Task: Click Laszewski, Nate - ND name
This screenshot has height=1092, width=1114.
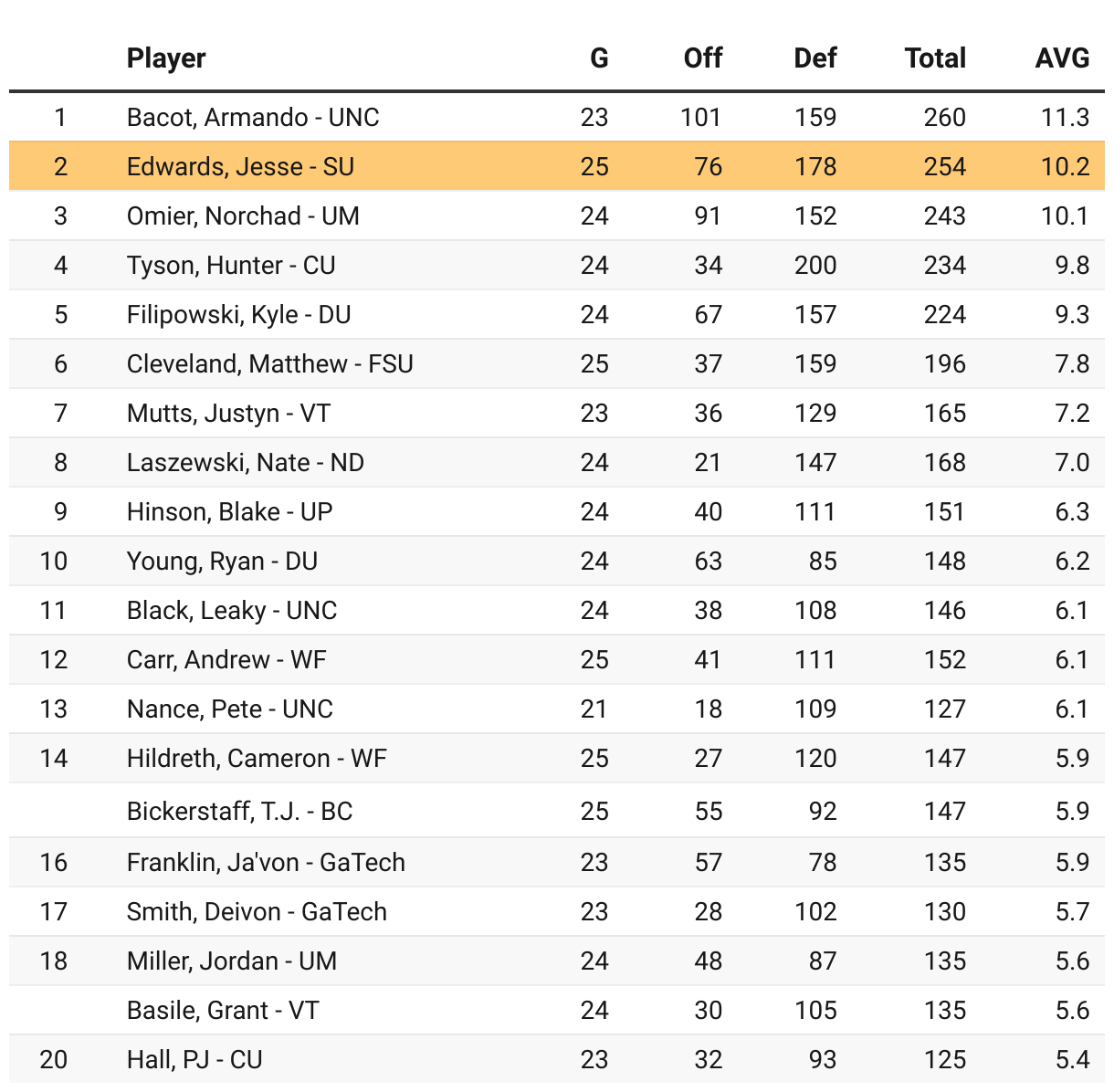Action: click(245, 463)
